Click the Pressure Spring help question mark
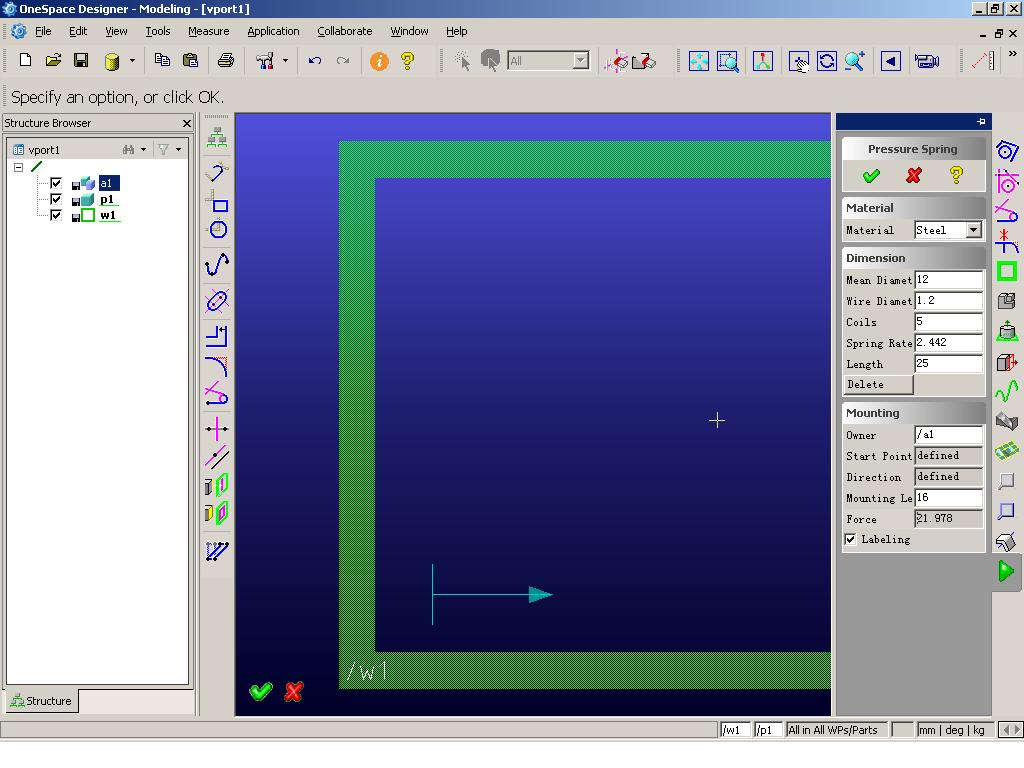1024x768 pixels. pos(956,175)
